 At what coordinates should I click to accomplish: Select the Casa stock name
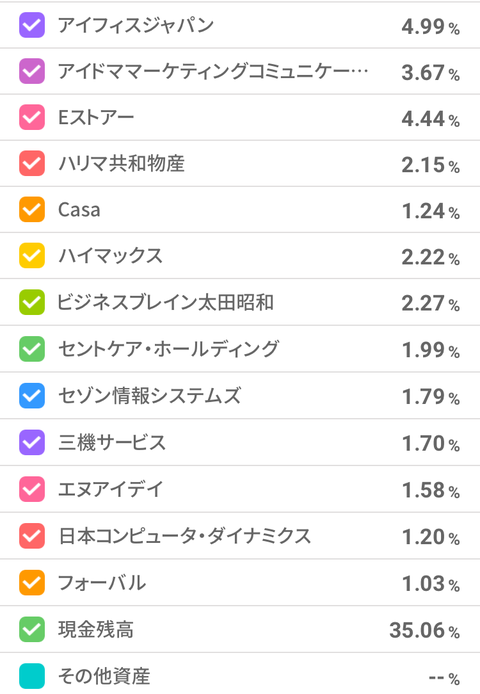pyautogui.click(x=79, y=210)
